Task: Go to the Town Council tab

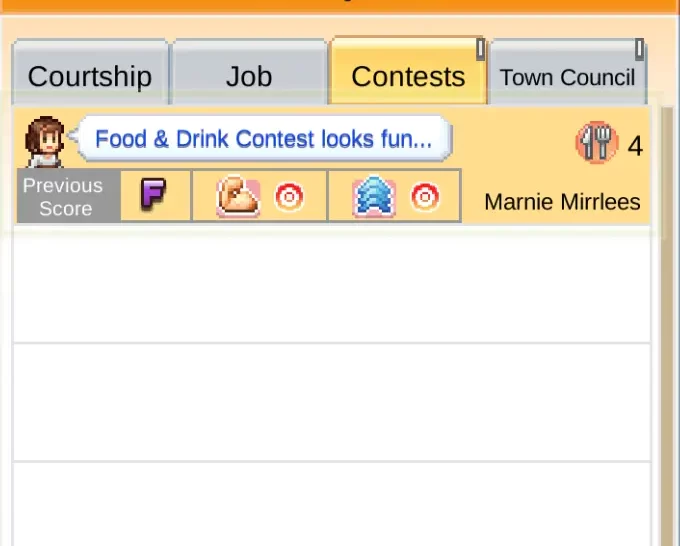Action: pos(567,77)
